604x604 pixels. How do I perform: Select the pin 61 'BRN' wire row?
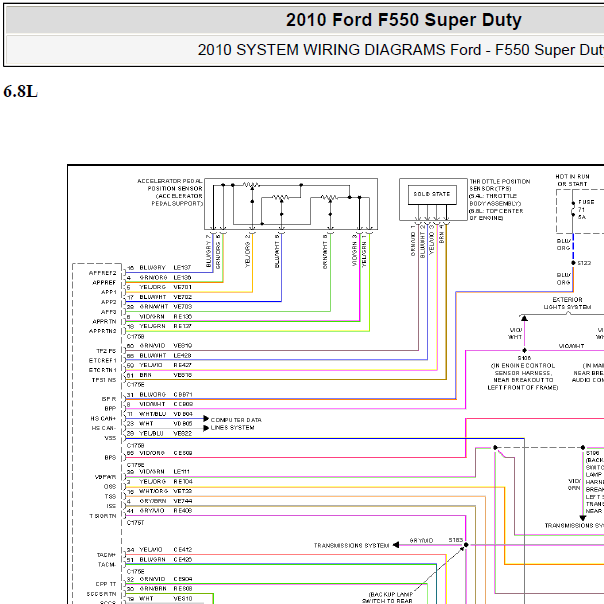pos(159,375)
